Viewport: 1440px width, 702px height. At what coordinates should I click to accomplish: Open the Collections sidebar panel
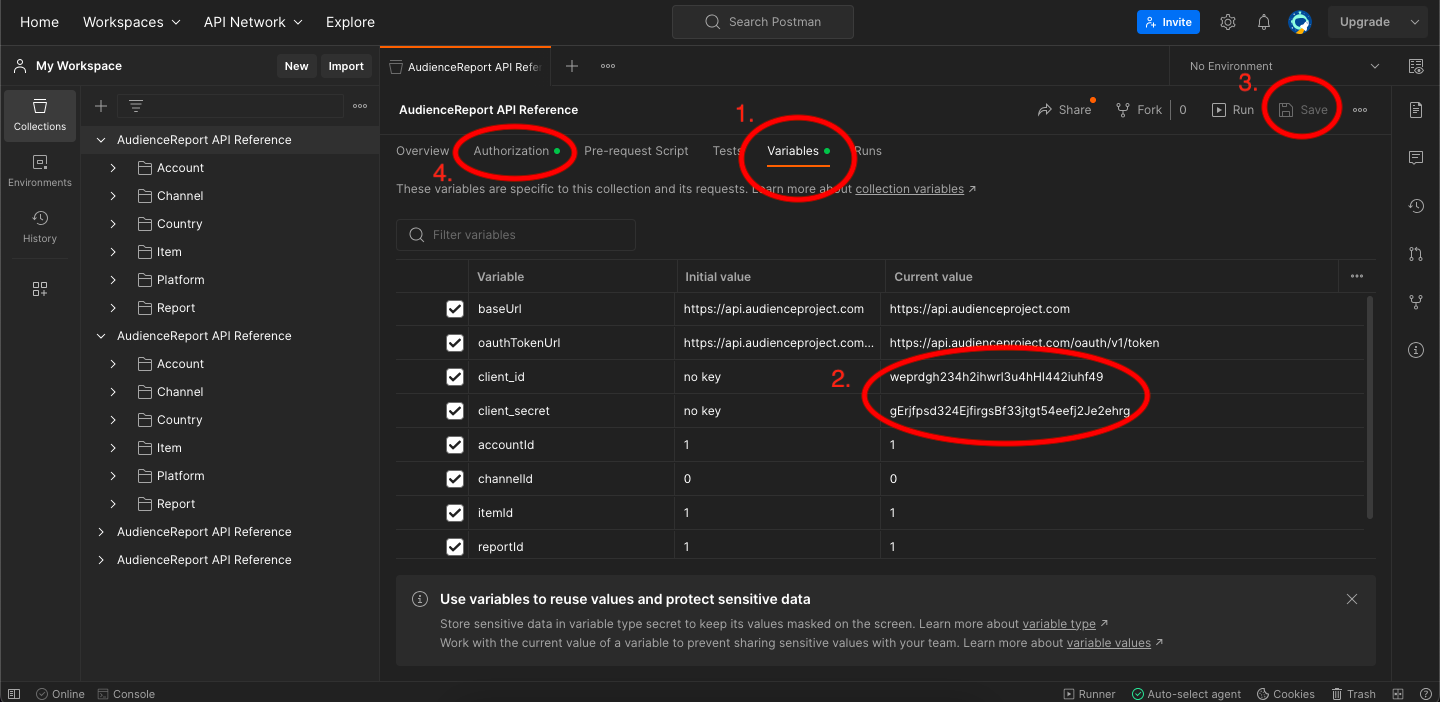pos(40,114)
